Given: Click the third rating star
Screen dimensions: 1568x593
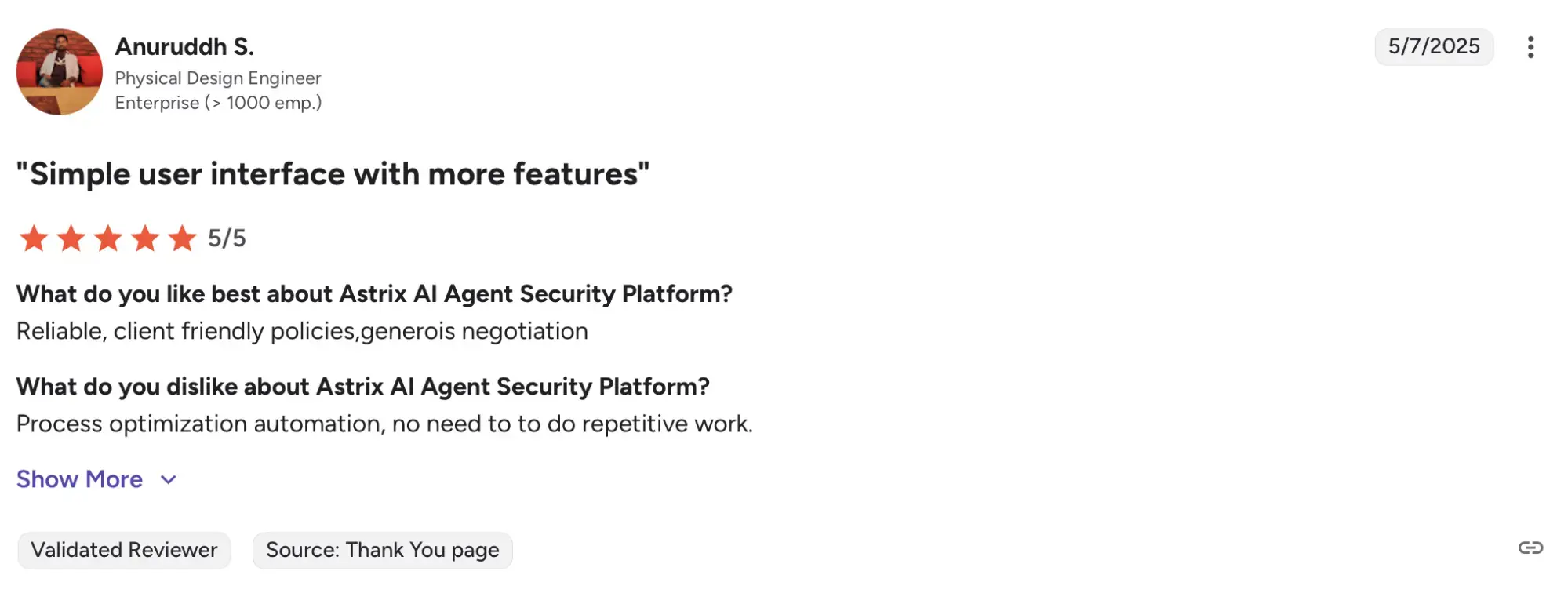Looking at the screenshot, I should 108,238.
